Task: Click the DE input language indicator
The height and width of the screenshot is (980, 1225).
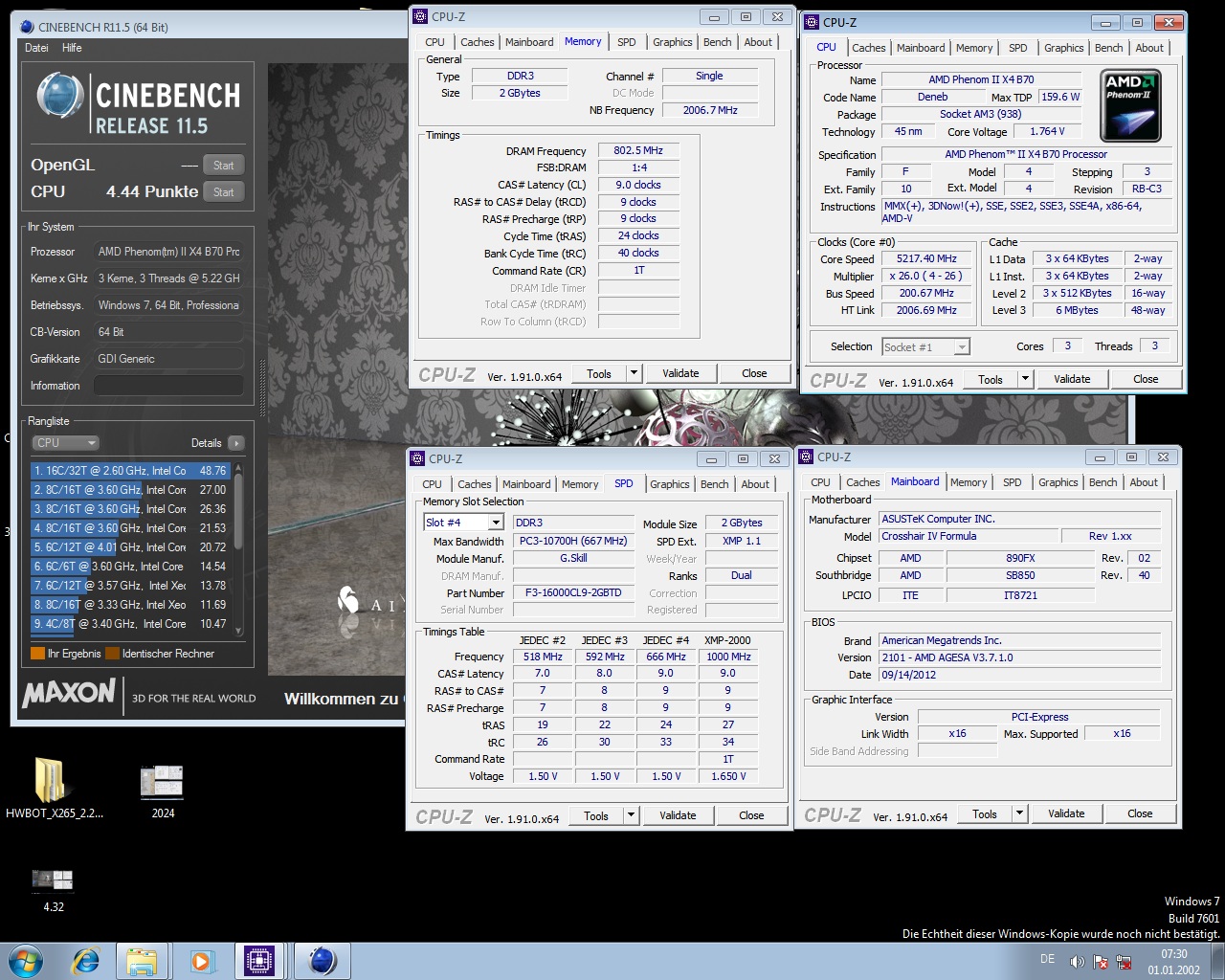Action: pyautogui.click(x=1047, y=959)
